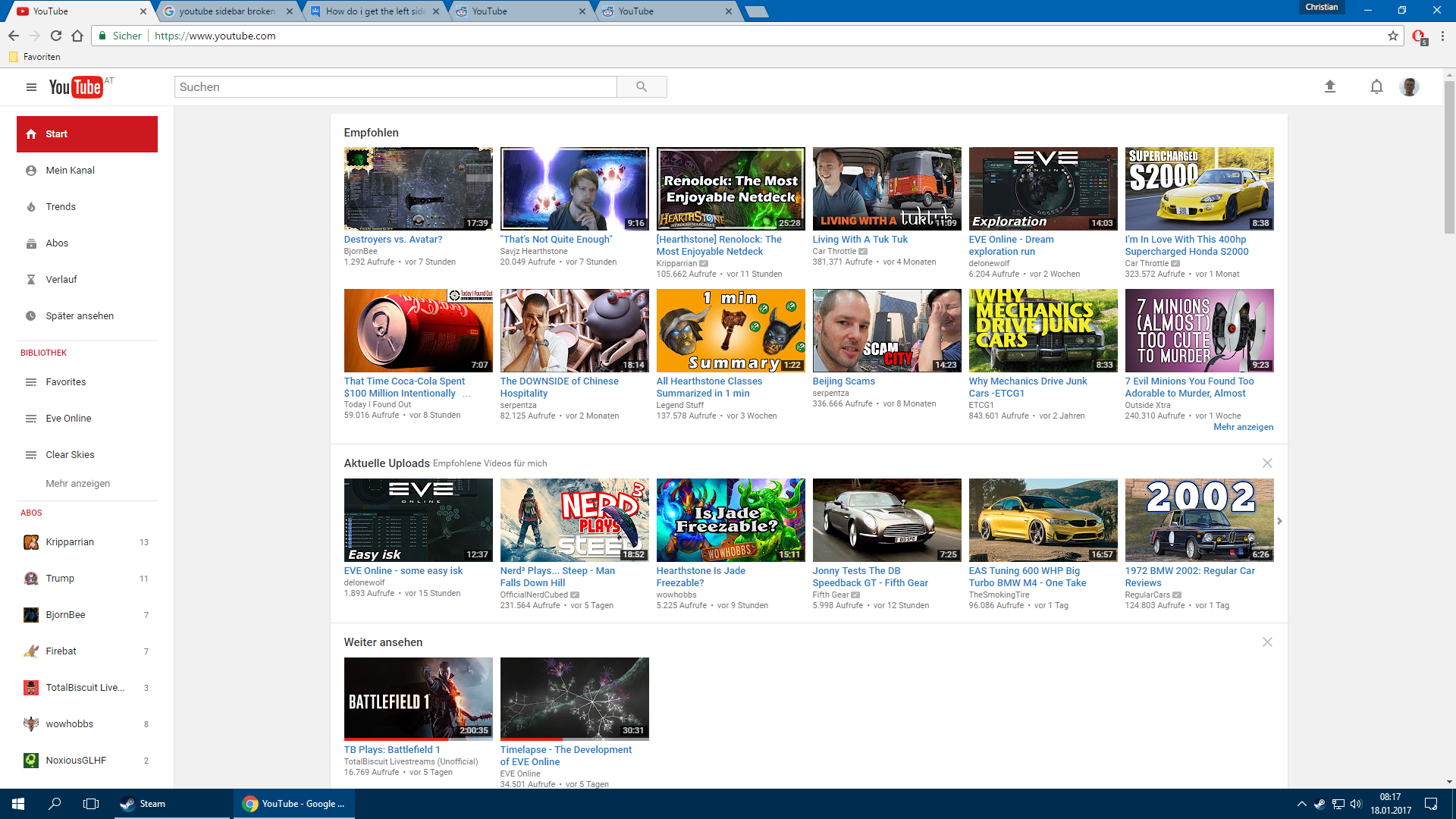Click the search magnifier icon
This screenshot has width=1456, height=819.
click(642, 86)
